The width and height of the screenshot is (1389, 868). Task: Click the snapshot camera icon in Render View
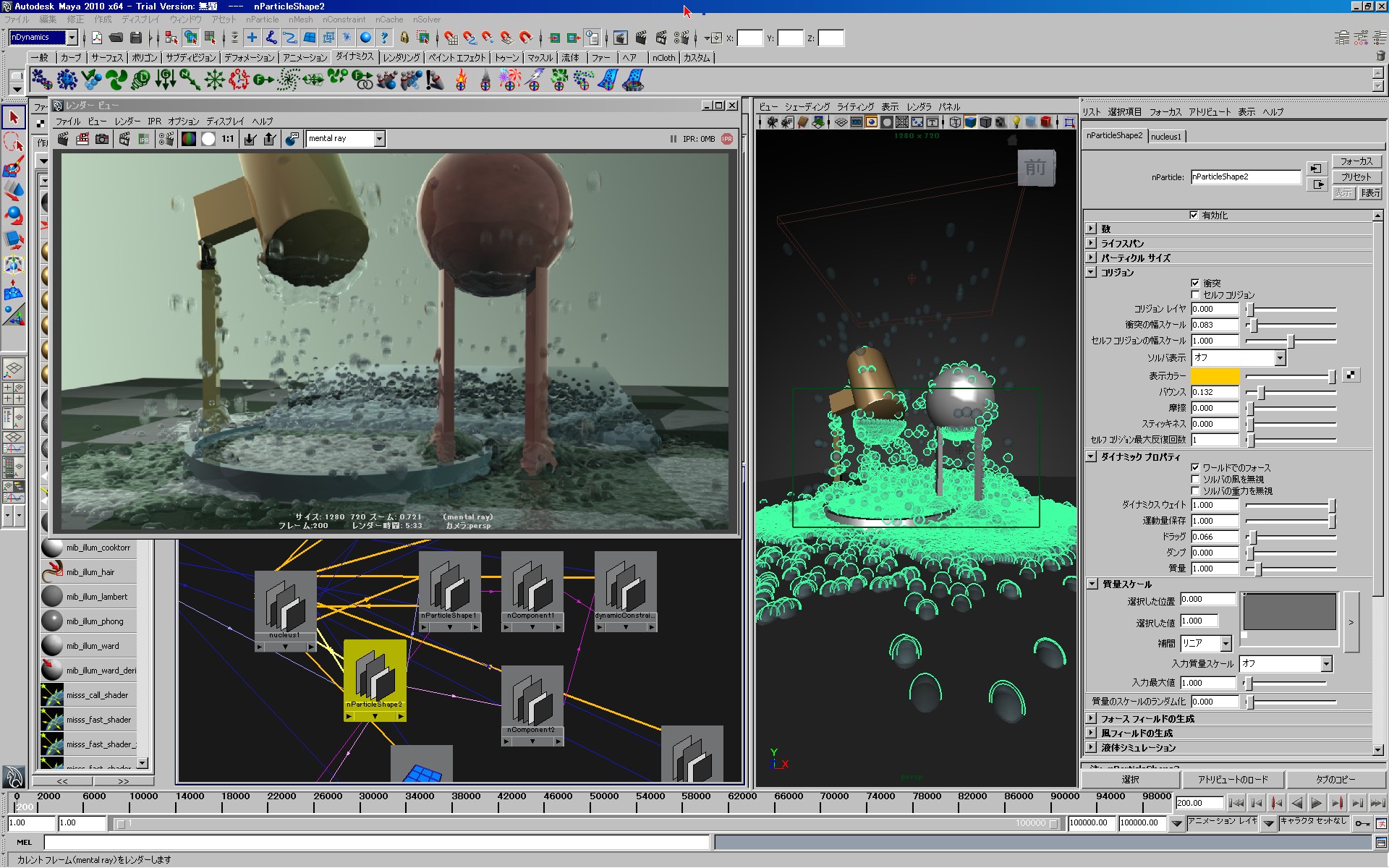102,138
